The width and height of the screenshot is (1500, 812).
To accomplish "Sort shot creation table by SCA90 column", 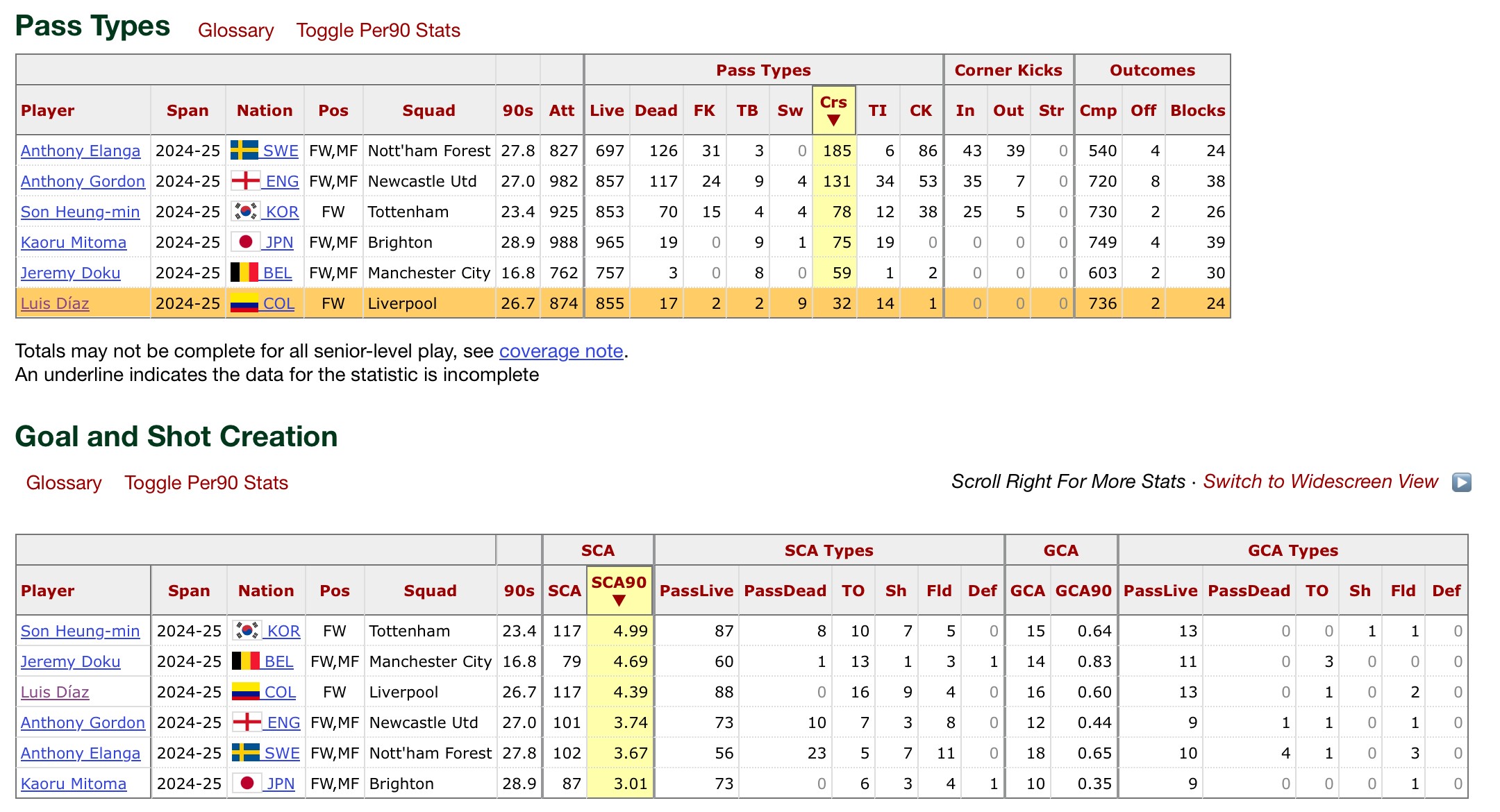I will click(x=619, y=590).
